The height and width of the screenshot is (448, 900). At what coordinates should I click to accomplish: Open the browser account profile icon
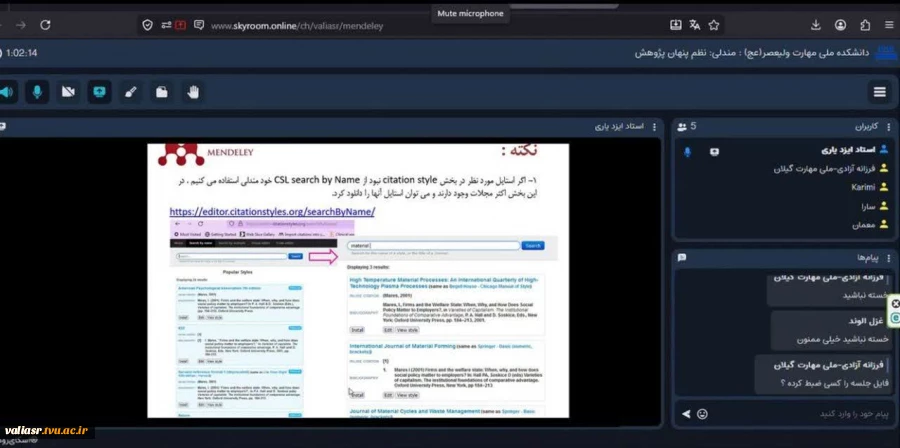click(x=840, y=25)
